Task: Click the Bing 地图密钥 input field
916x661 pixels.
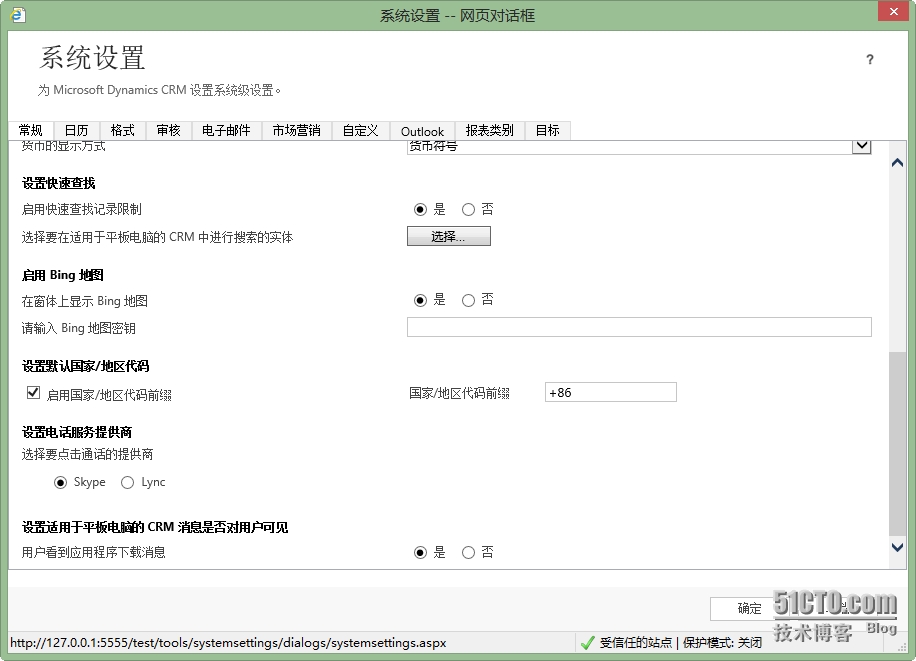Action: [639, 327]
